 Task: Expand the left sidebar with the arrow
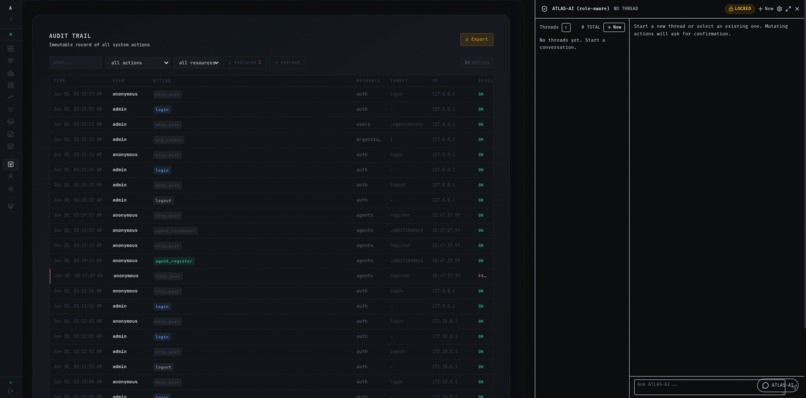11,19
